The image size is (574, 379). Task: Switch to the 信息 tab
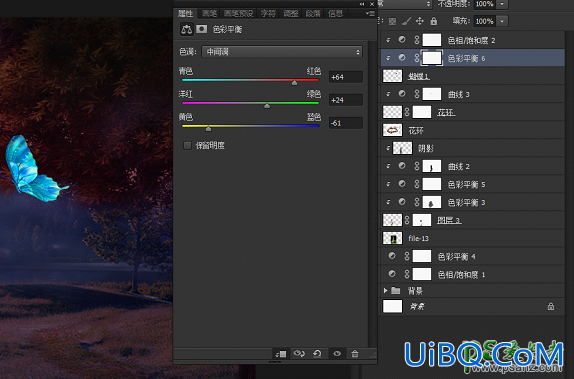coord(335,14)
